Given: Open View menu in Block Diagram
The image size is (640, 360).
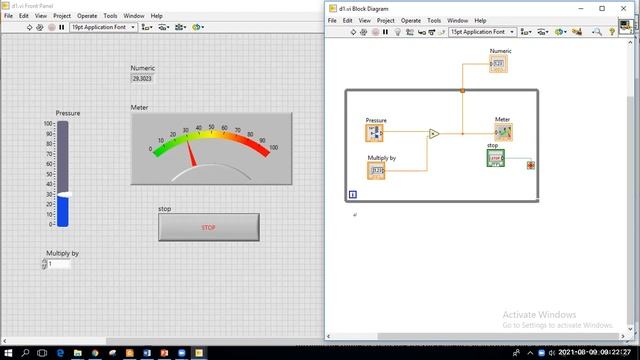Looking at the screenshot, I should (364, 20).
